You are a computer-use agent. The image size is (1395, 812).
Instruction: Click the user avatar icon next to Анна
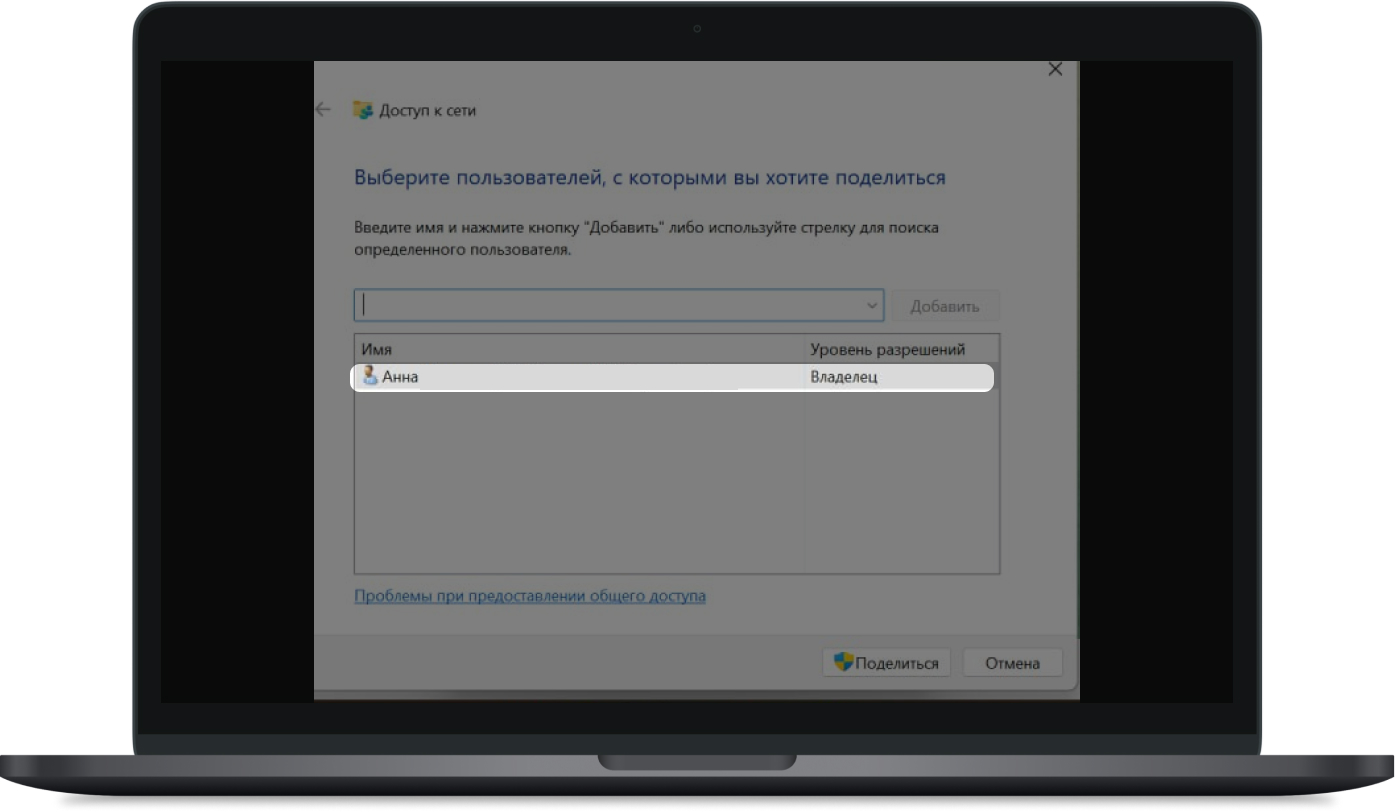coord(369,377)
